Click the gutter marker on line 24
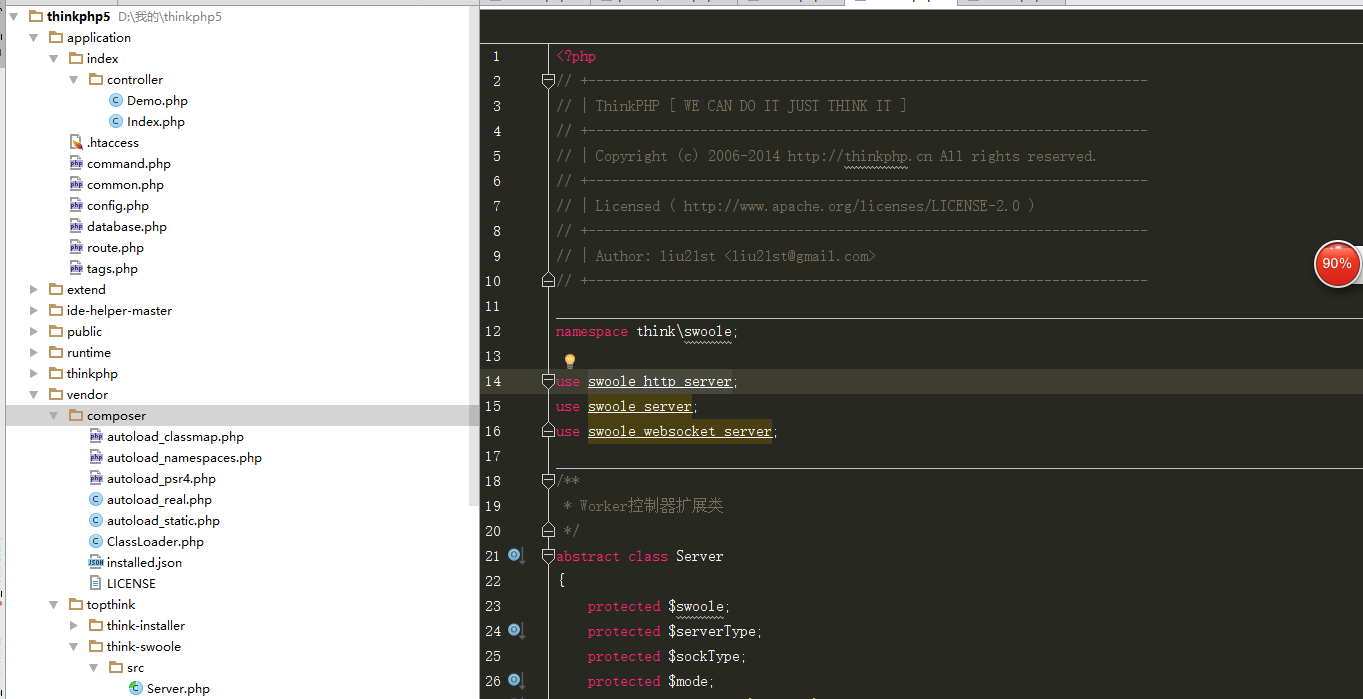This screenshot has height=699, width=1363. [515, 630]
